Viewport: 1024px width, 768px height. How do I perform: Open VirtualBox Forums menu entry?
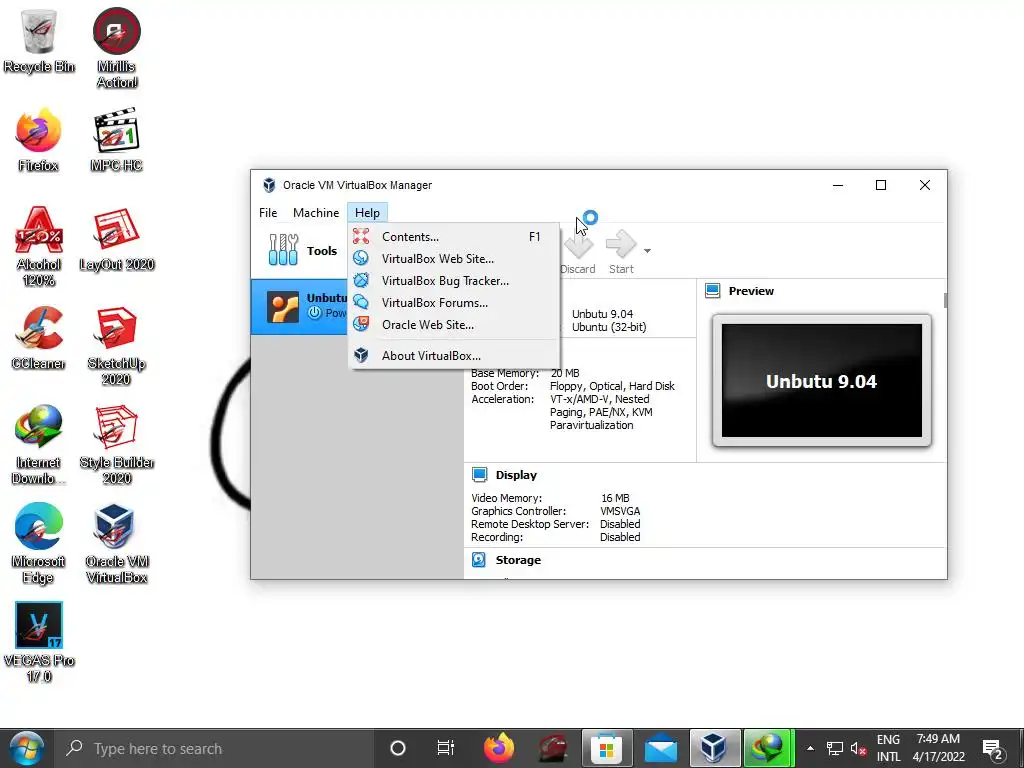(454, 302)
